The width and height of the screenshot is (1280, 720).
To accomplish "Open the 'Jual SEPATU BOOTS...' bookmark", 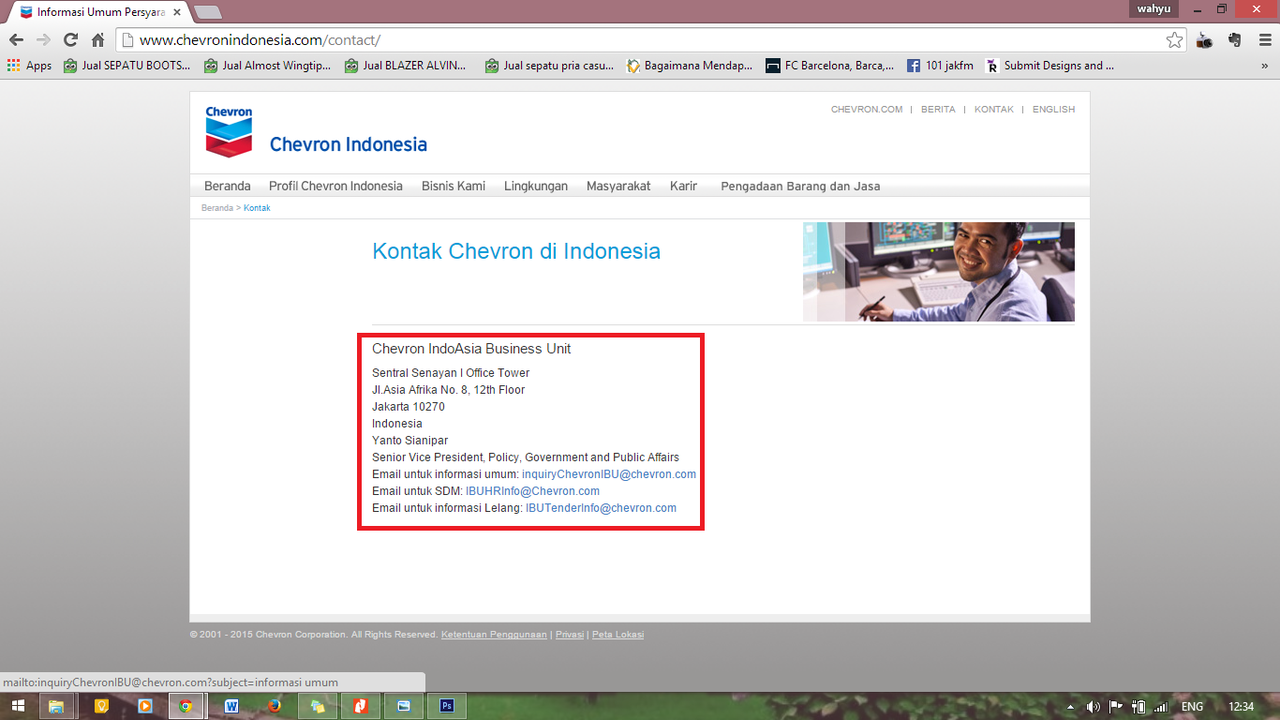I will click(x=126, y=66).
